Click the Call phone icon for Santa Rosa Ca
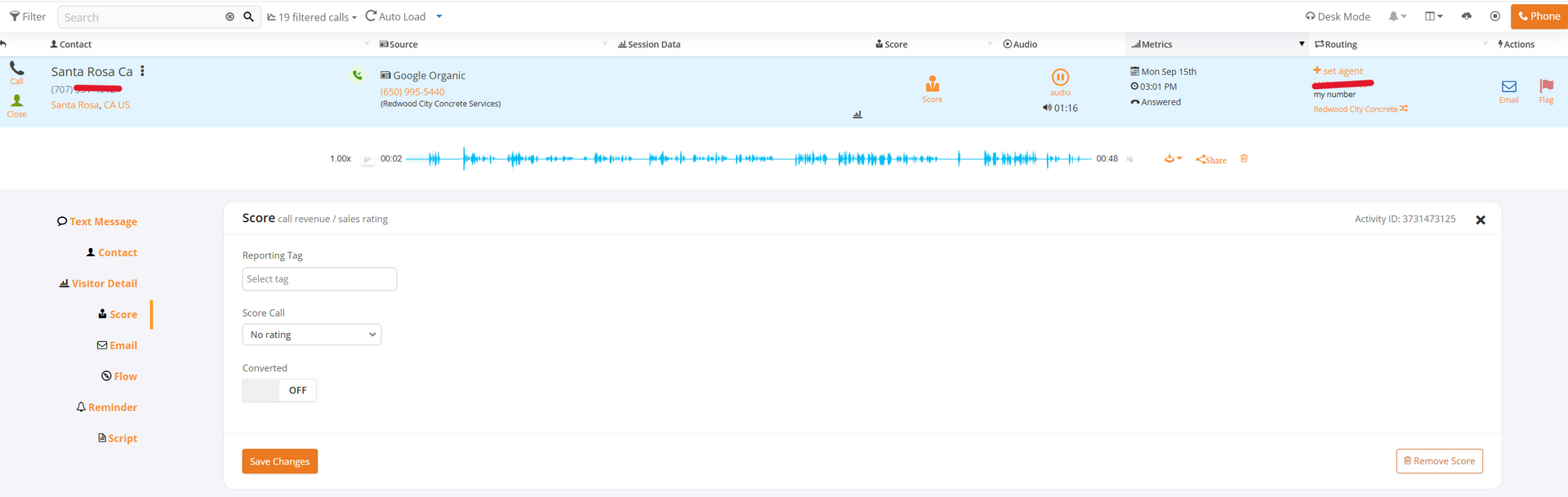Viewport: 1568px width, 497px height. click(x=16, y=73)
